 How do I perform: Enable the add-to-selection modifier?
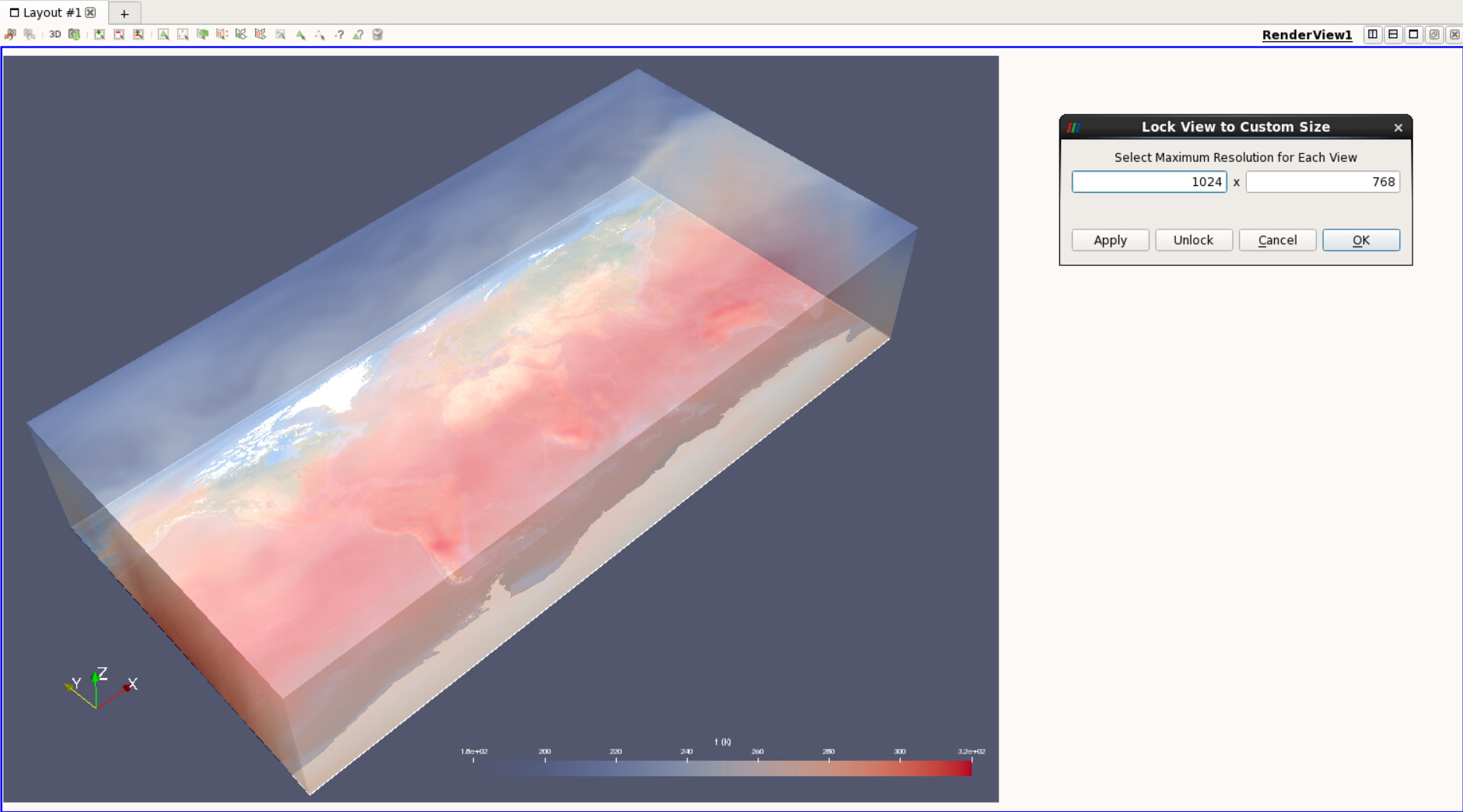pyautogui.click(x=100, y=34)
